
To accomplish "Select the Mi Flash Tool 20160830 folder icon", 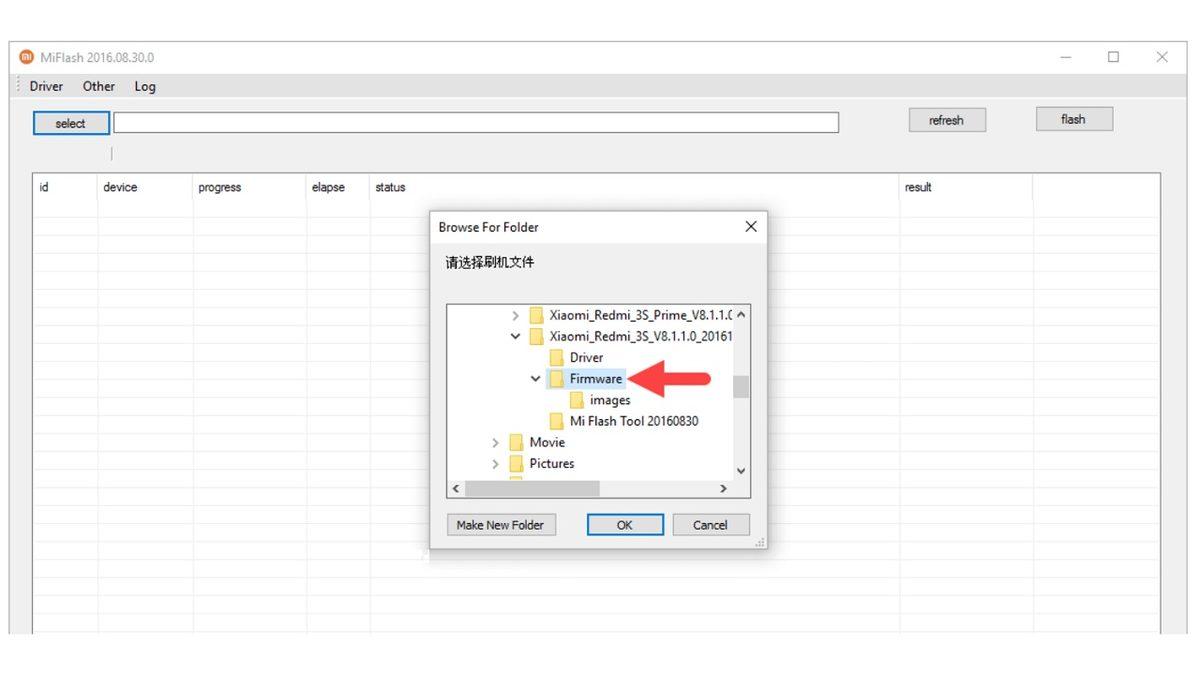I will (x=557, y=421).
